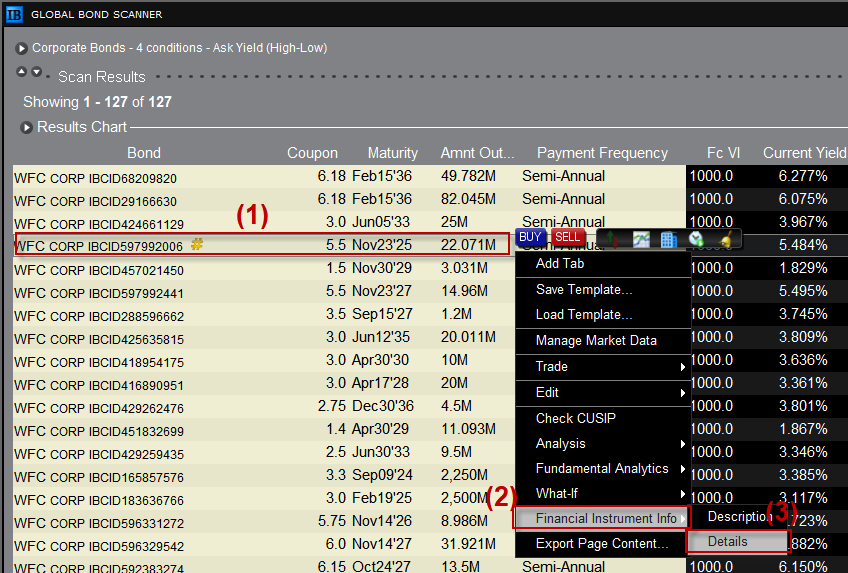Select Save Template... menu item
The height and width of the screenshot is (573, 848).
tap(604, 290)
